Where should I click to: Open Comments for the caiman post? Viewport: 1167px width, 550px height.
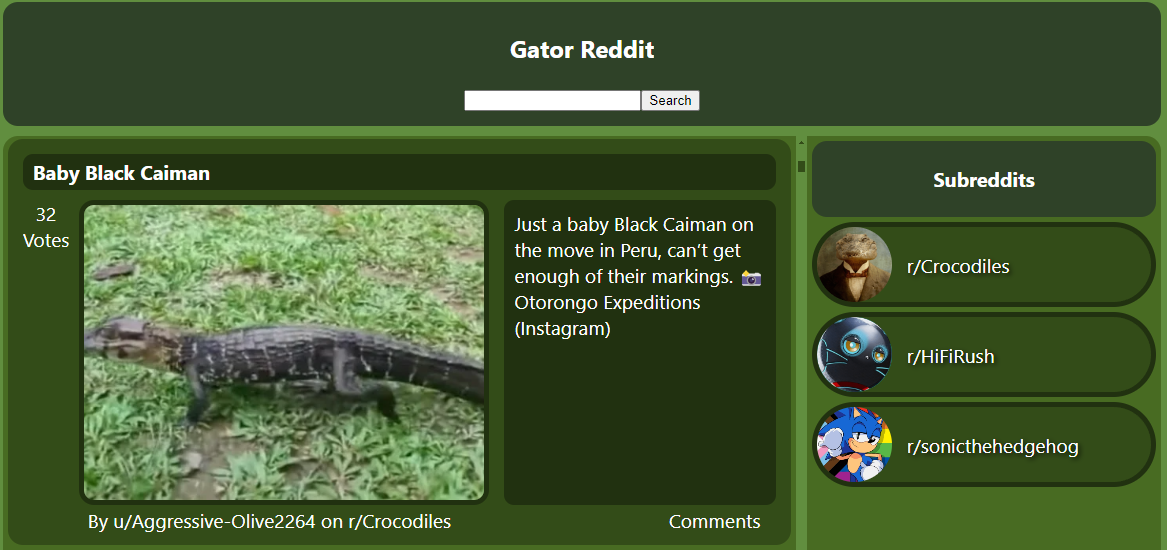coord(714,522)
